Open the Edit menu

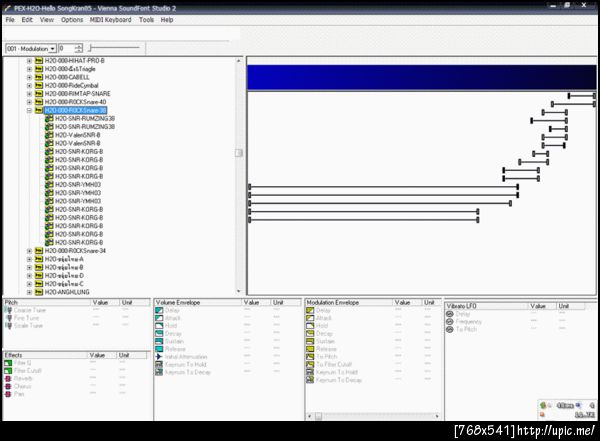click(27, 20)
